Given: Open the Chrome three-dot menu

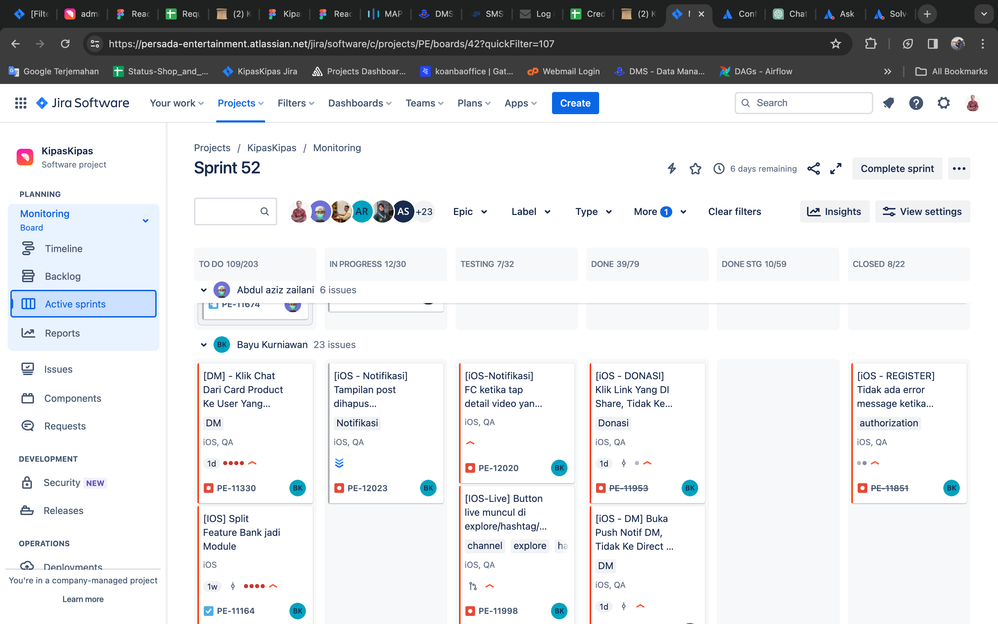Looking at the screenshot, I should click(983, 44).
